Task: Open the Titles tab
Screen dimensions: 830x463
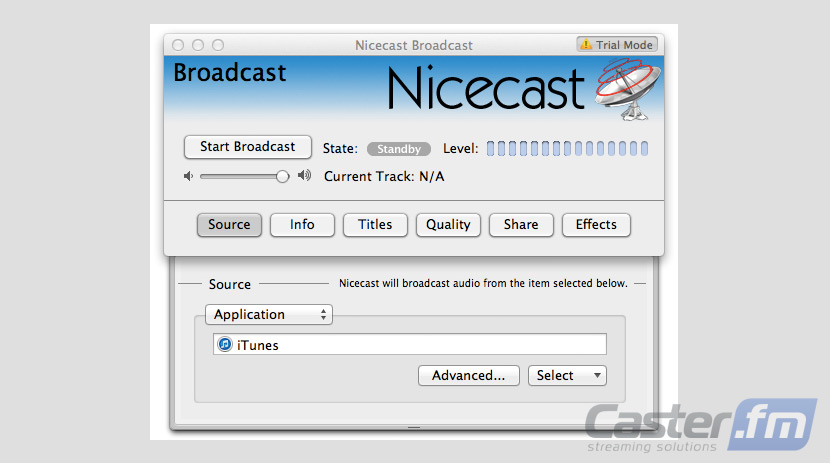Action: (375, 225)
